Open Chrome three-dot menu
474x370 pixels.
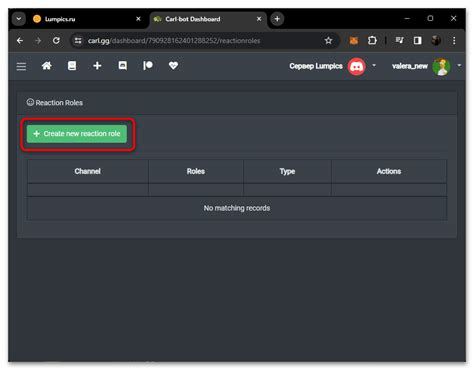tap(454, 41)
